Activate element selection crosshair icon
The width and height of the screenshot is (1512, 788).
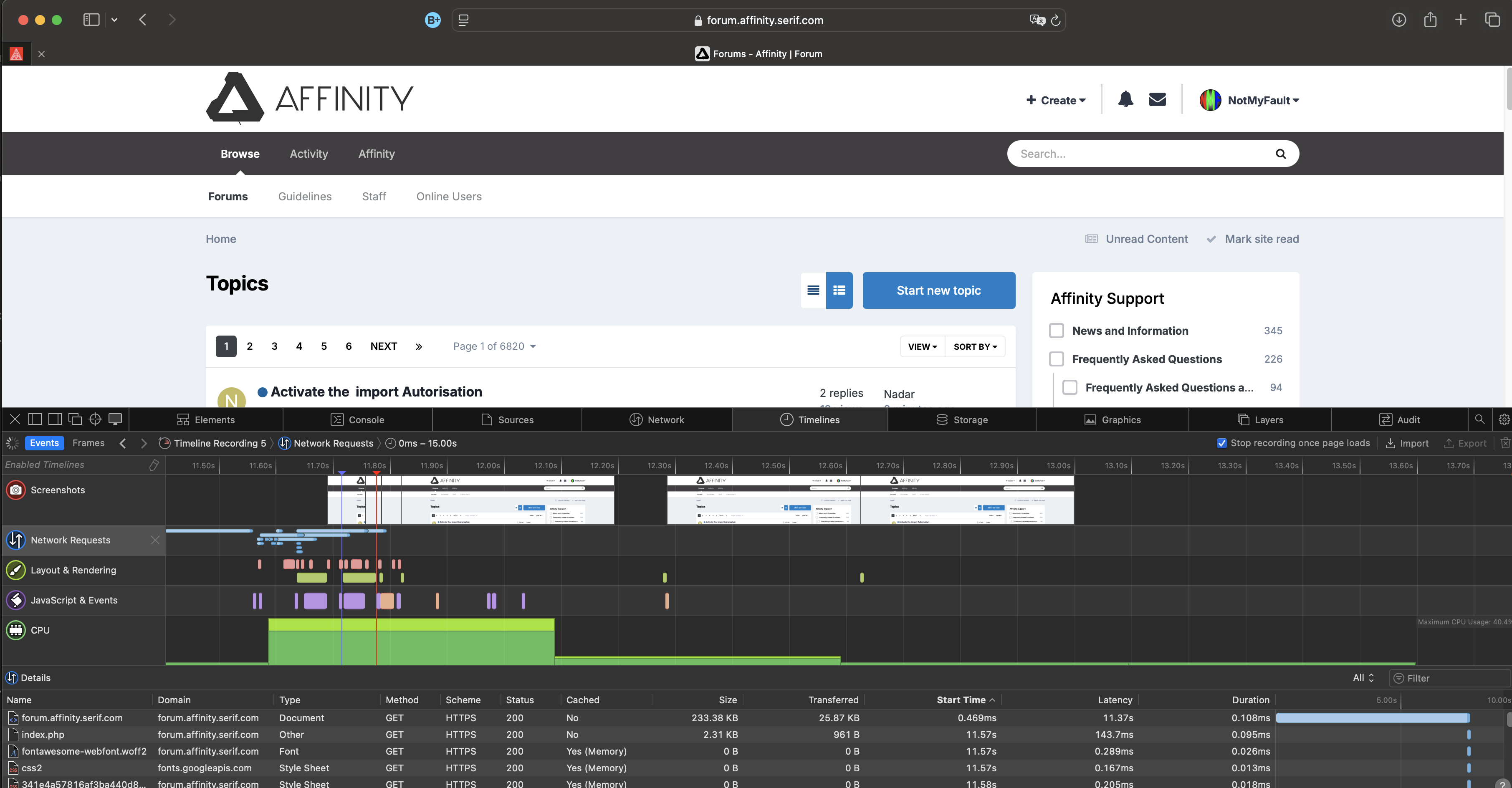point(95,419)
